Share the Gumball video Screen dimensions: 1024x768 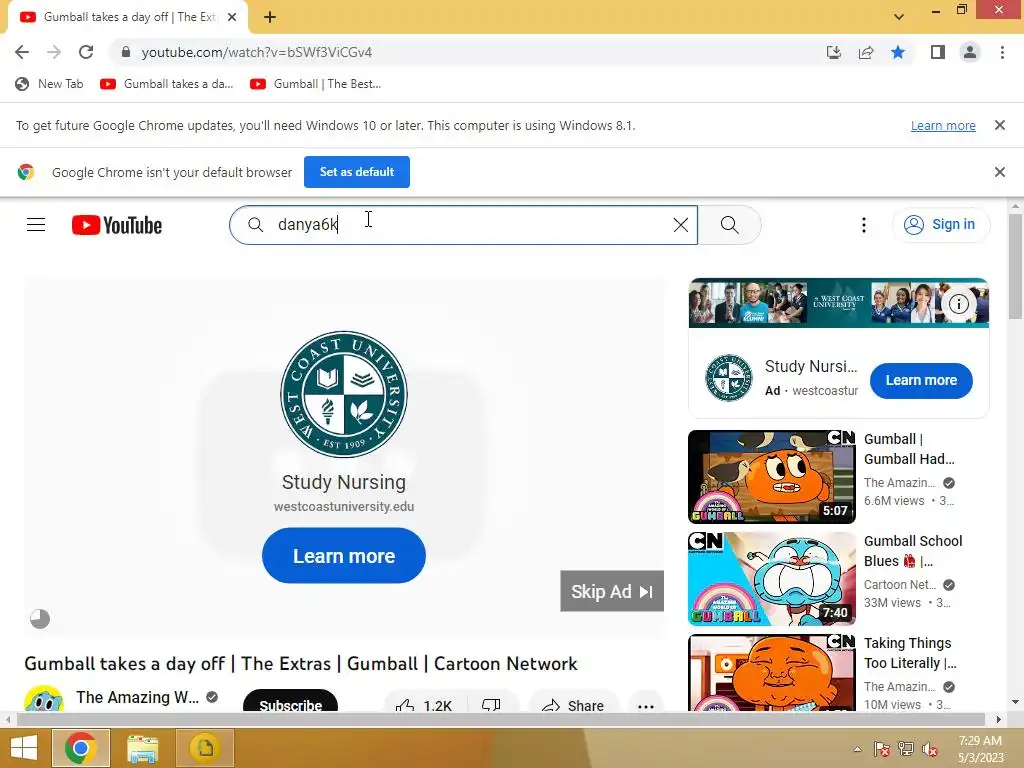click(573, 704)
